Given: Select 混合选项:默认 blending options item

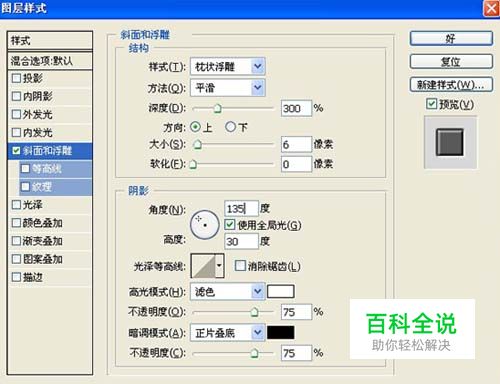Looking at the screenshot, I should pos(50,61).
